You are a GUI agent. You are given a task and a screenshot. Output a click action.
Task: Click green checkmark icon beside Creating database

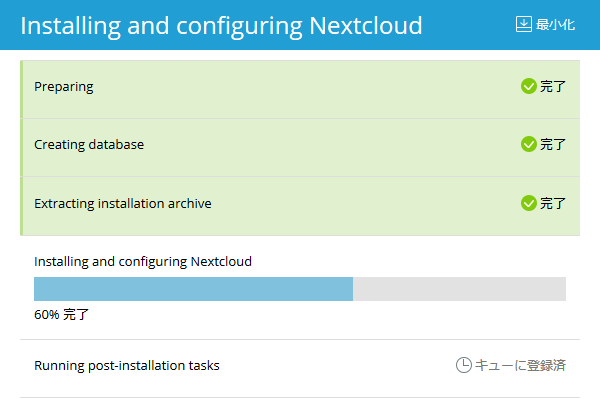(529, 144)
